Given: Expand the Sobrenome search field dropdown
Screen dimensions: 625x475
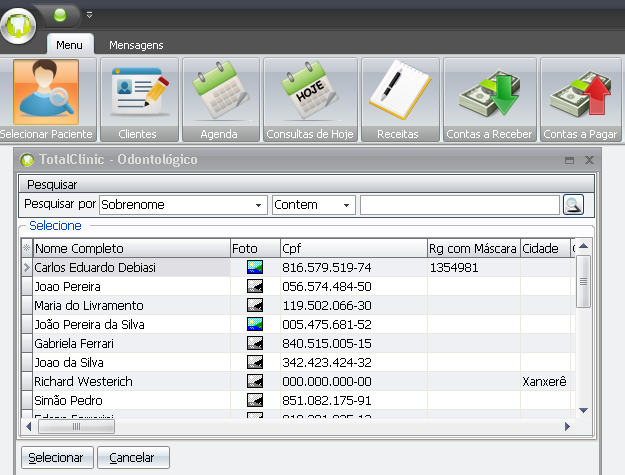Looking at the screenshot, I should (258, 205).
